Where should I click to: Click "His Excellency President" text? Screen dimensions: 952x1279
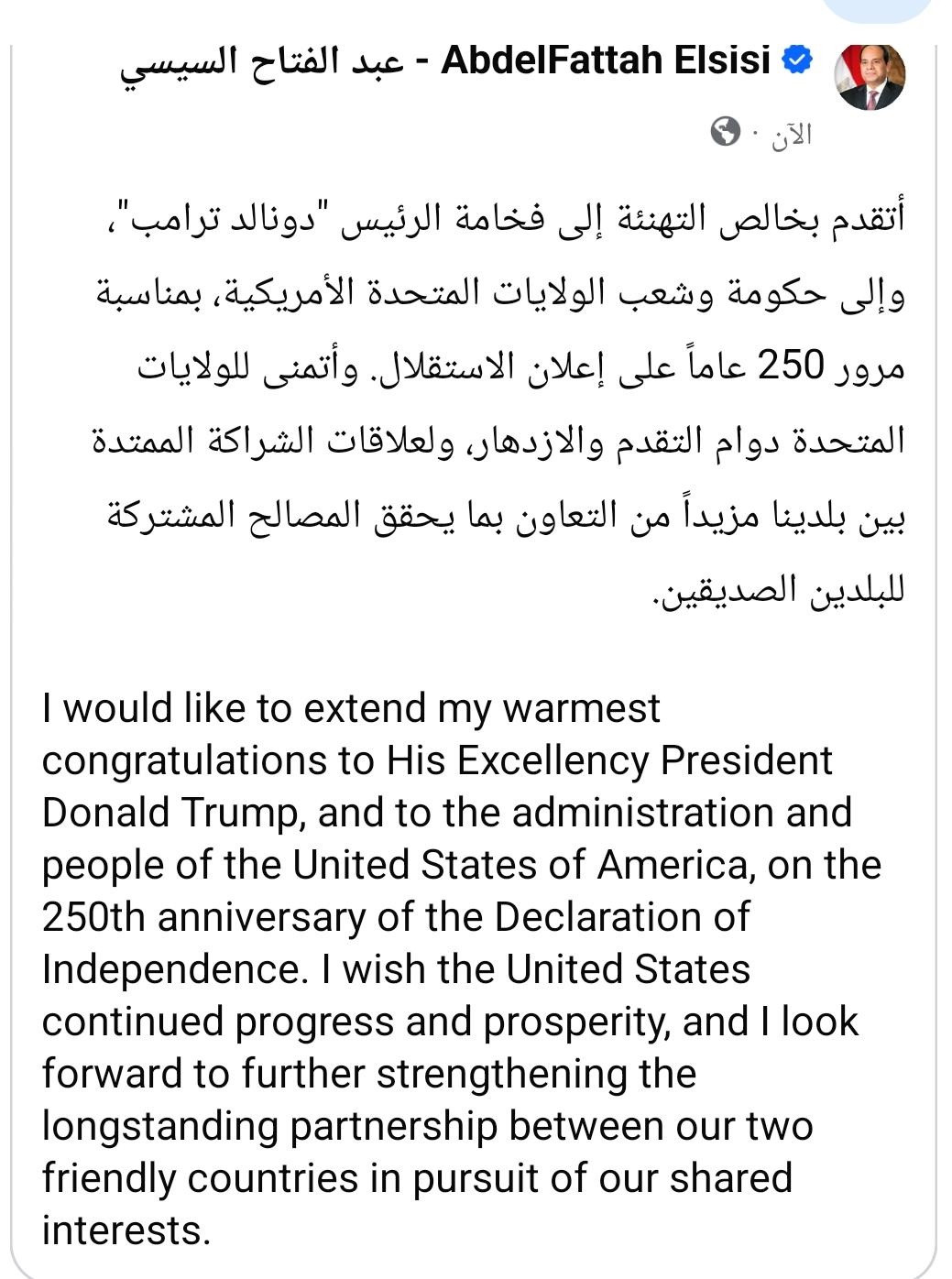(609, 760)
